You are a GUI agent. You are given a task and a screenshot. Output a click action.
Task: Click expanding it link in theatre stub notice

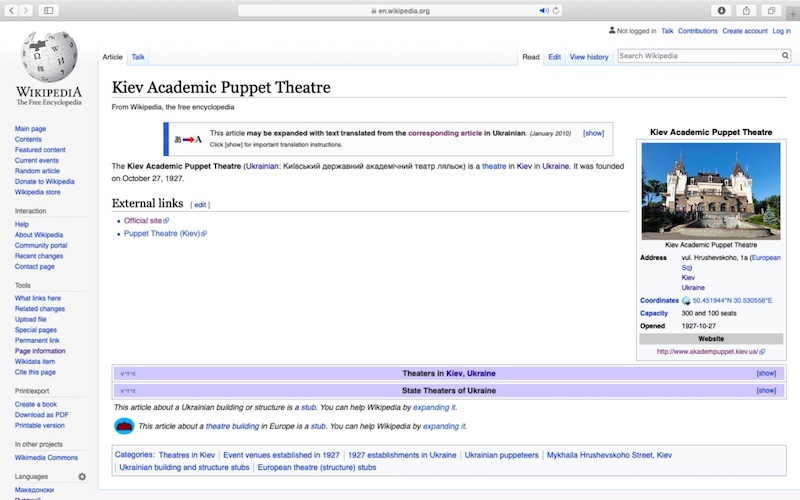(444, 426)
